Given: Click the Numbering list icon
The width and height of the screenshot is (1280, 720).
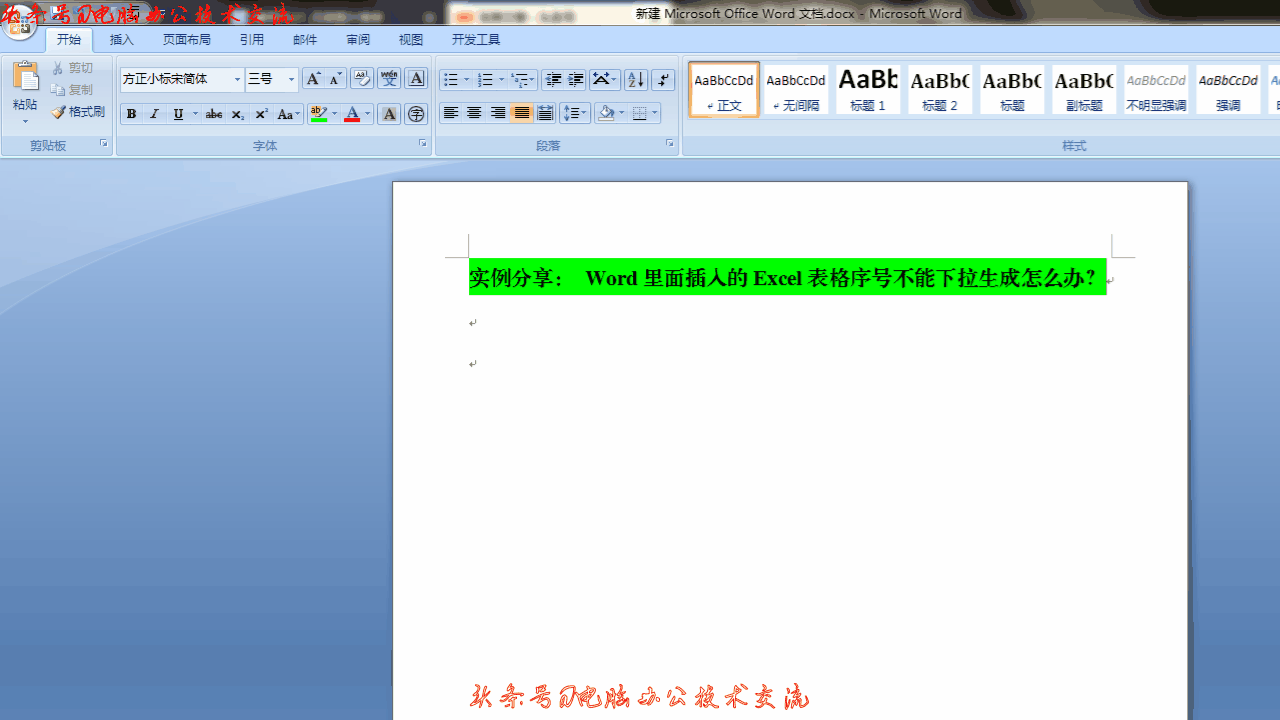Looking at the screenshot, I should point(485,80).
